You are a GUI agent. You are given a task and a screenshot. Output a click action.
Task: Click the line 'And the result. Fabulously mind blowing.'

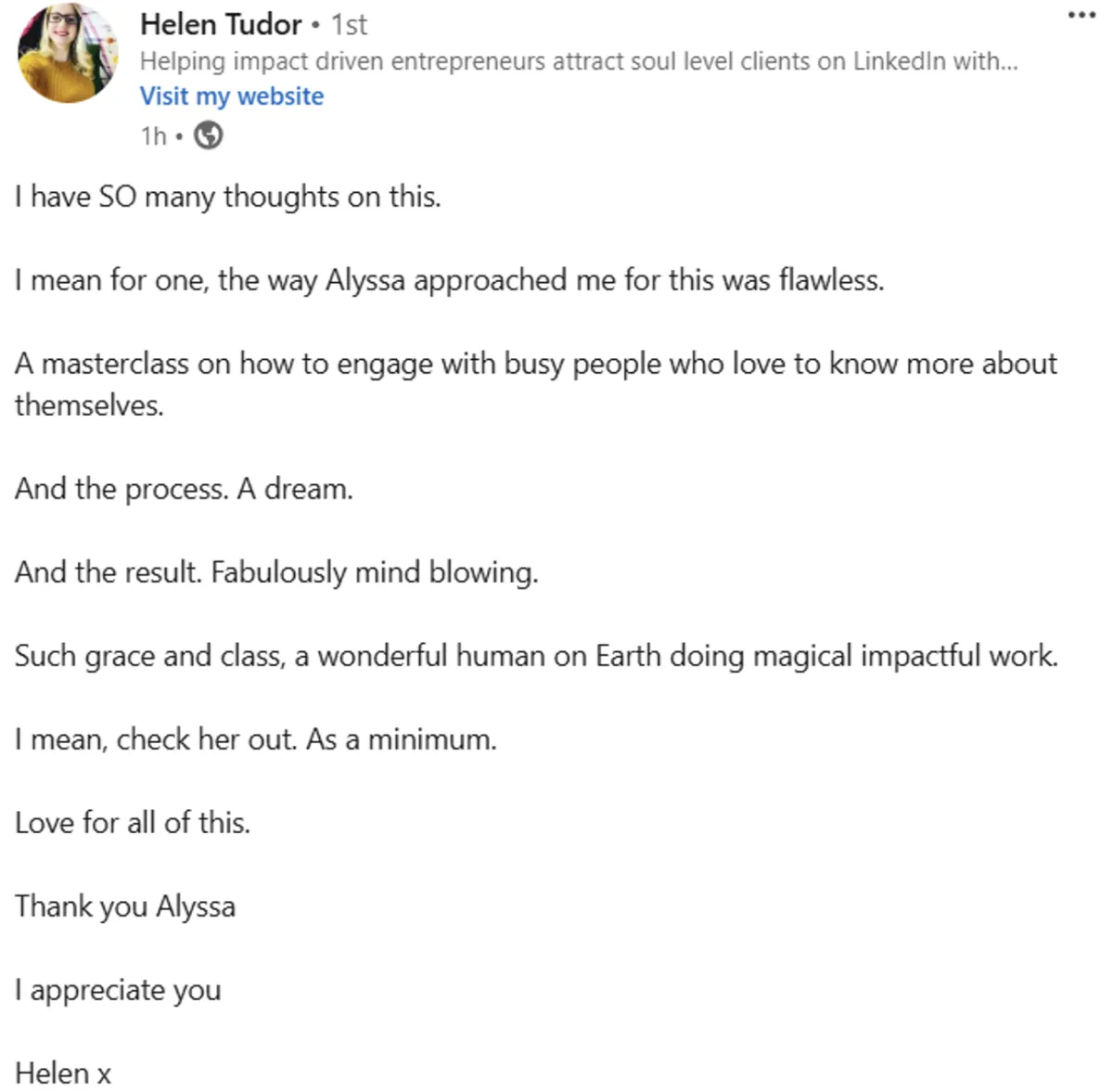pos(275,572)
